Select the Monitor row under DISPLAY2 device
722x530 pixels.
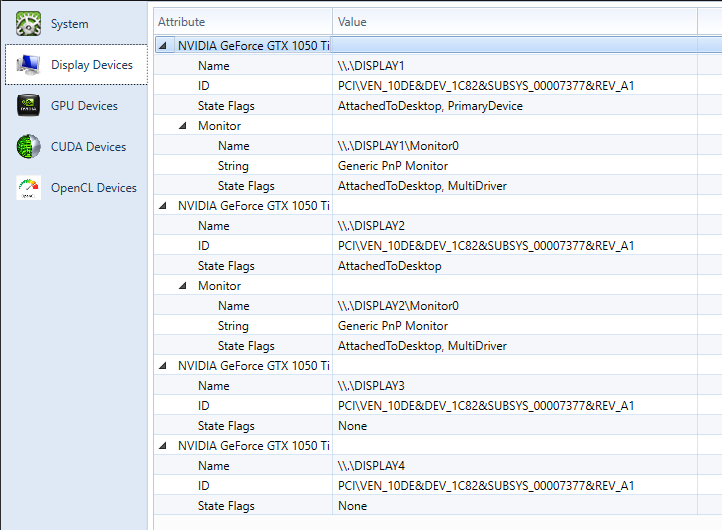(437, 285)
